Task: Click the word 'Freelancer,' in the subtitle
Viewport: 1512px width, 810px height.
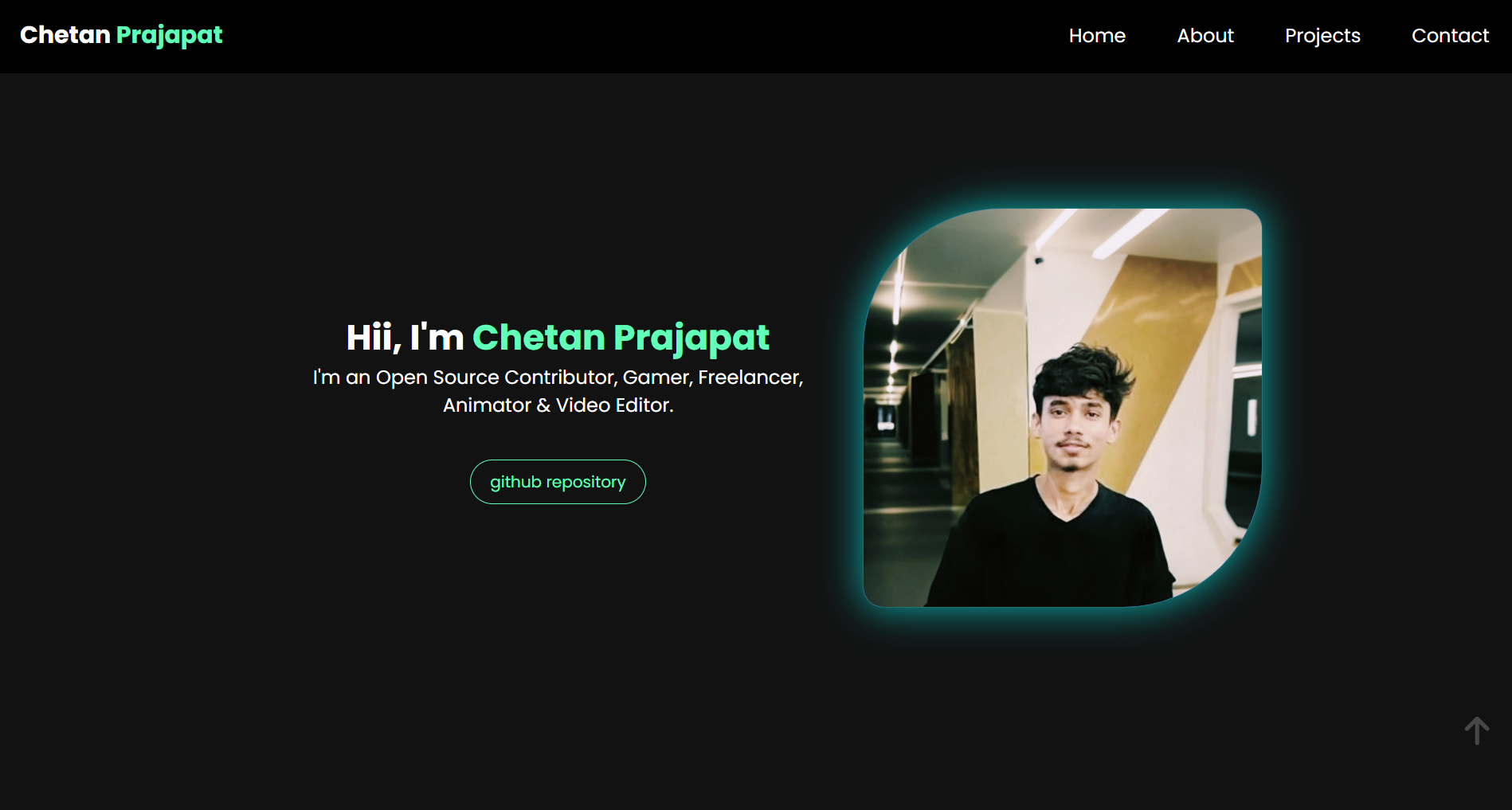Action: coord(750,378)
